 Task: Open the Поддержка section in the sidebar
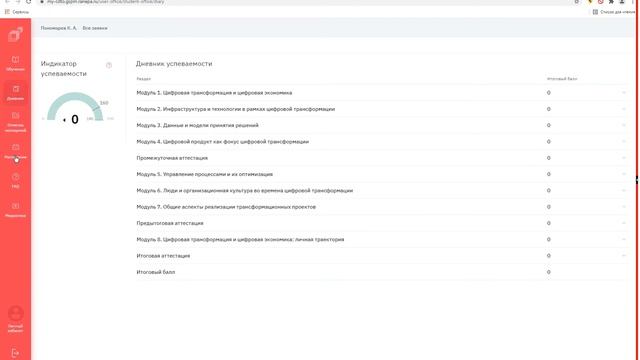16,209
